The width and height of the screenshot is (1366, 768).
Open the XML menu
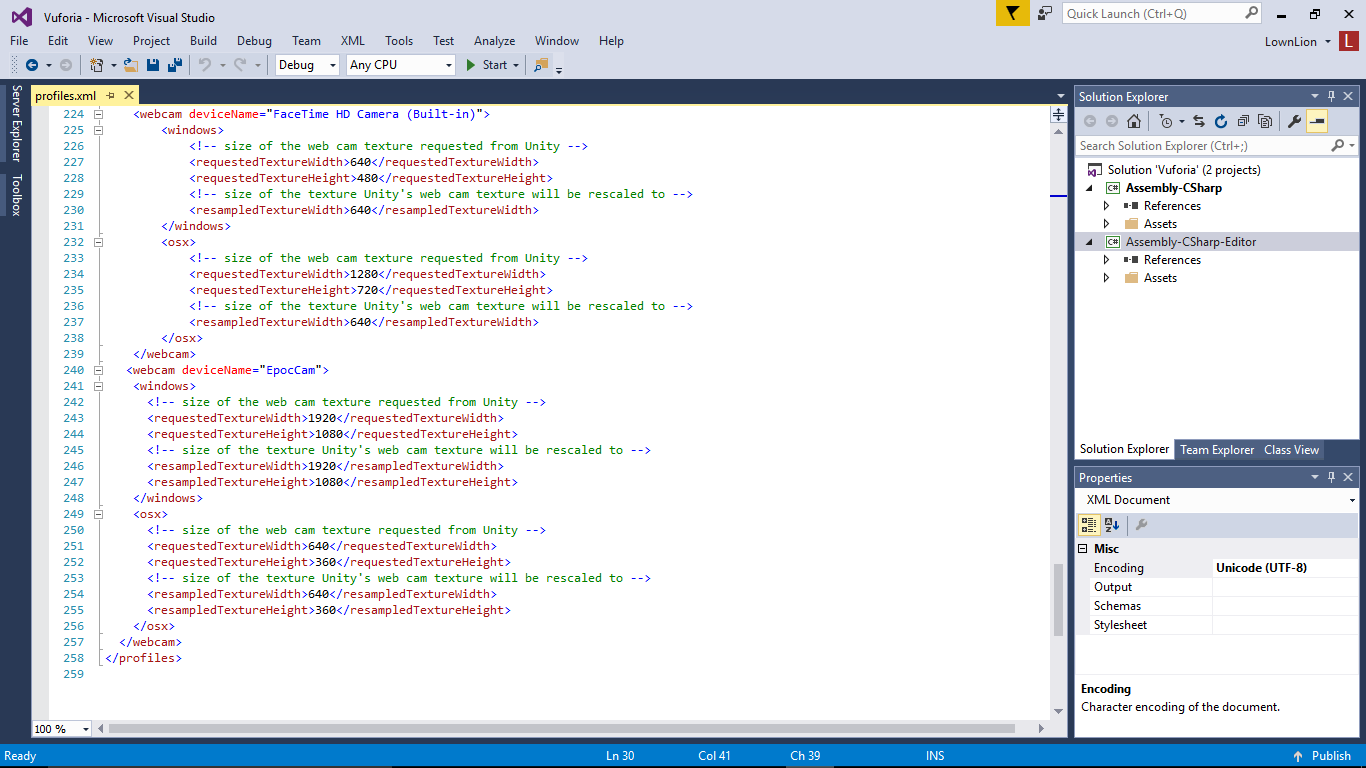tap(352, 41)
